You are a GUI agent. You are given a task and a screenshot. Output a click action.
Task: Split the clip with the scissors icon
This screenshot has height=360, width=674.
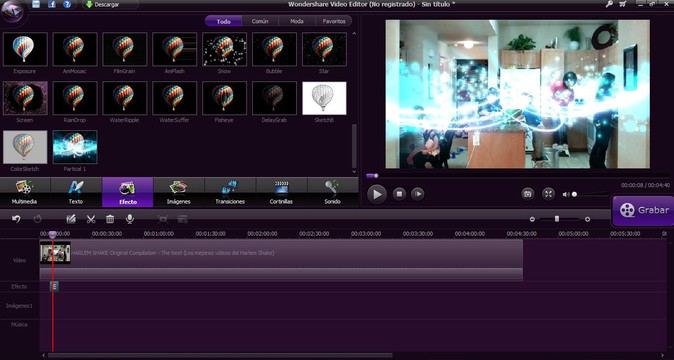tap(91, 219)
